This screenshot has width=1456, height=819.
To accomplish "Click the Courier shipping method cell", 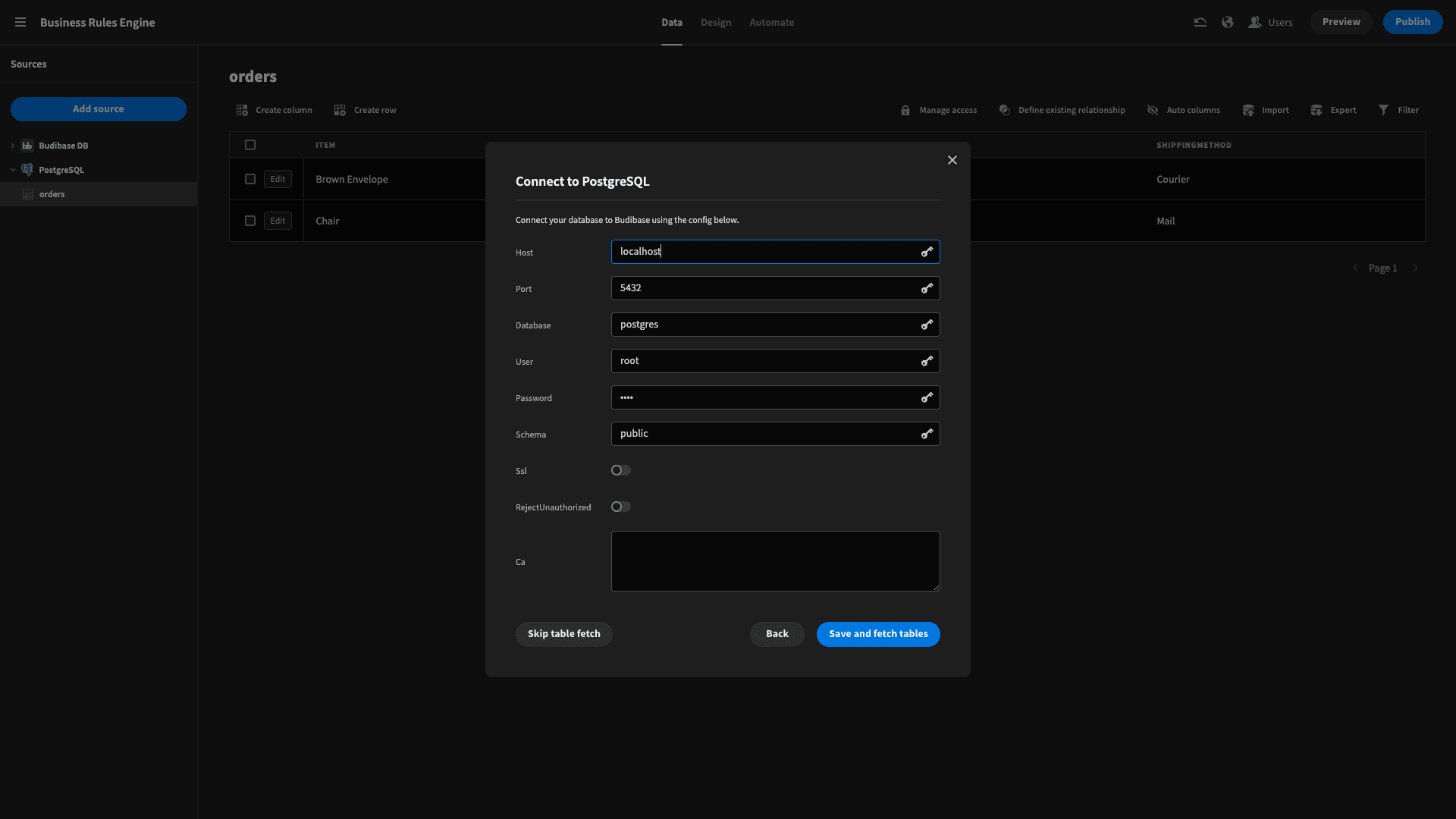I will (x=1173, y=179).
